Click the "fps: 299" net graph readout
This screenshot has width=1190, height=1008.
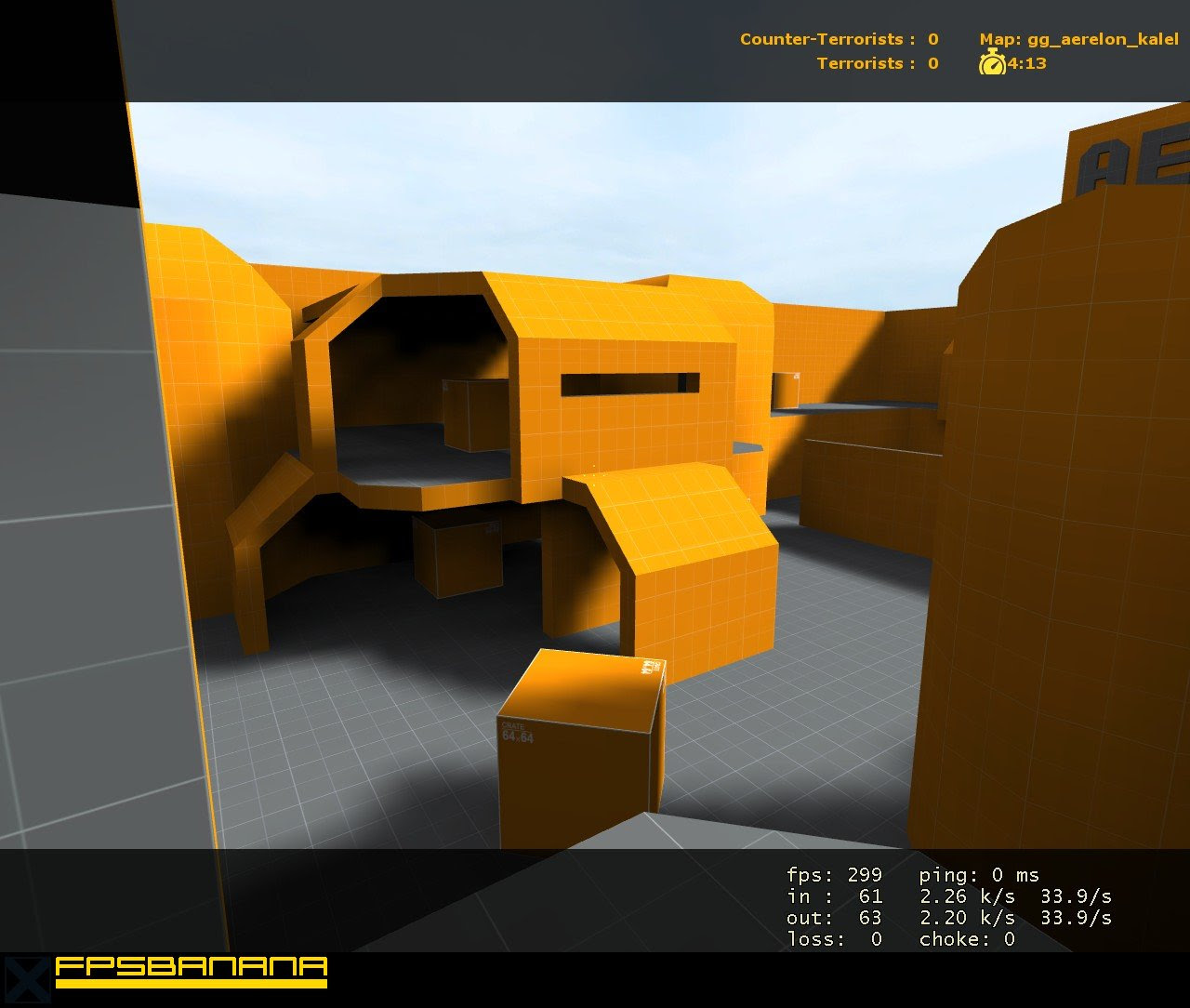tap(834, 875)
